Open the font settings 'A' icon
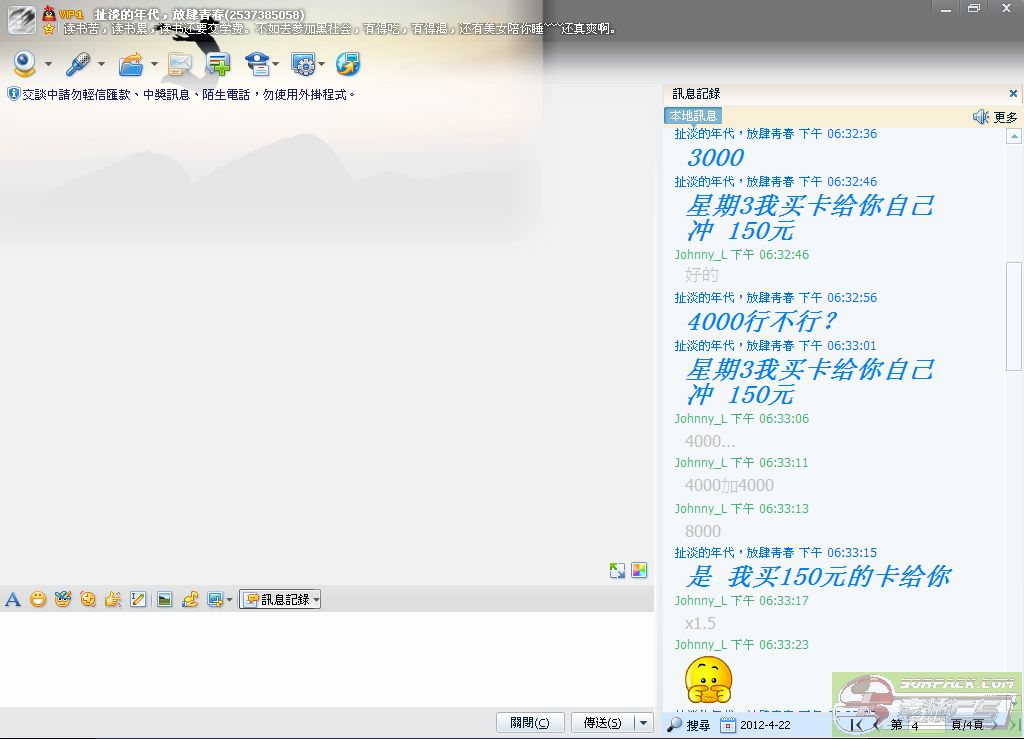Image resolution: width=1024 pixels, height=739 pixels. 13,600
